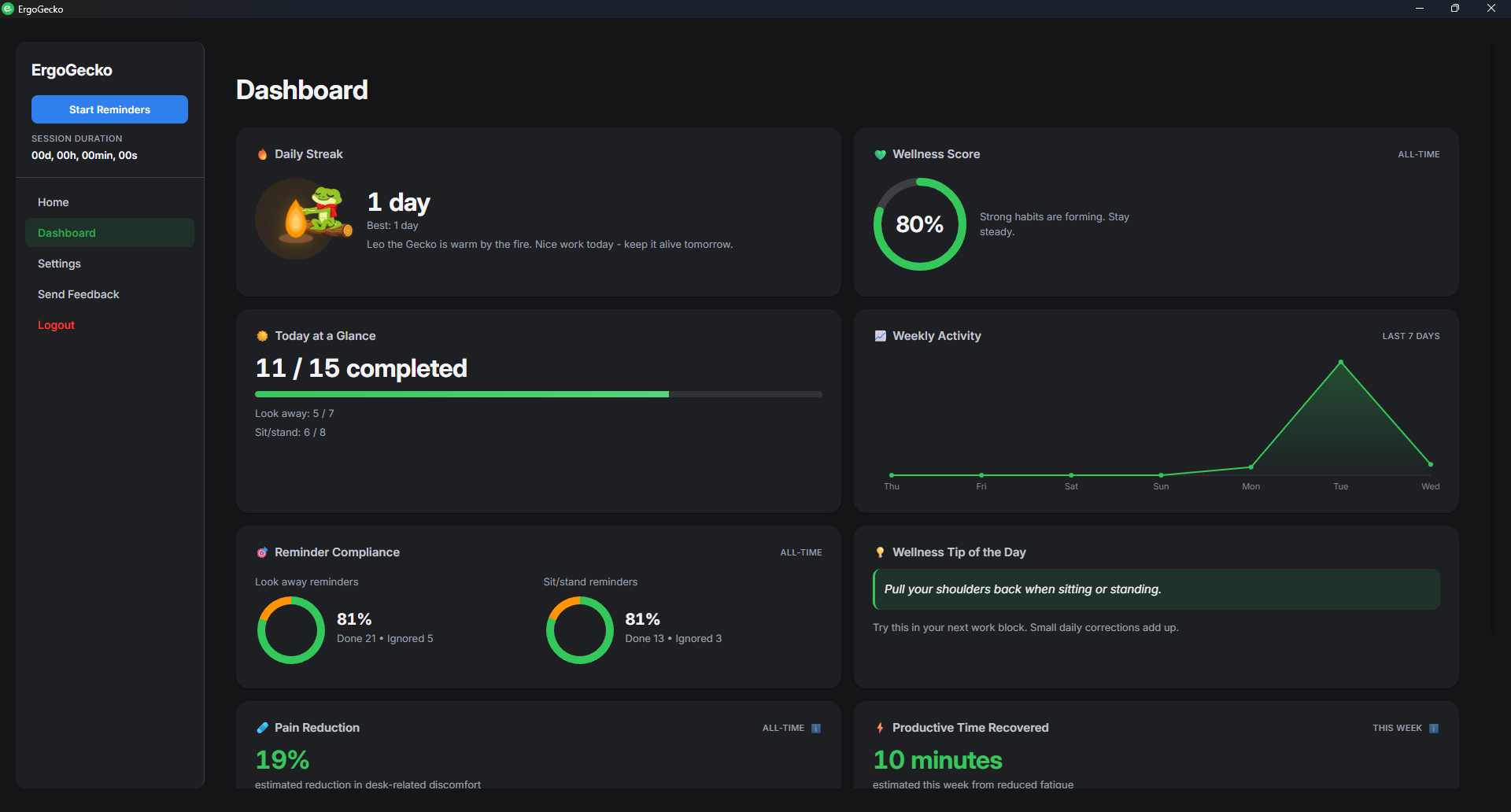
Task: Select Dashboard in the navigation sidebar
Action: 66,233
